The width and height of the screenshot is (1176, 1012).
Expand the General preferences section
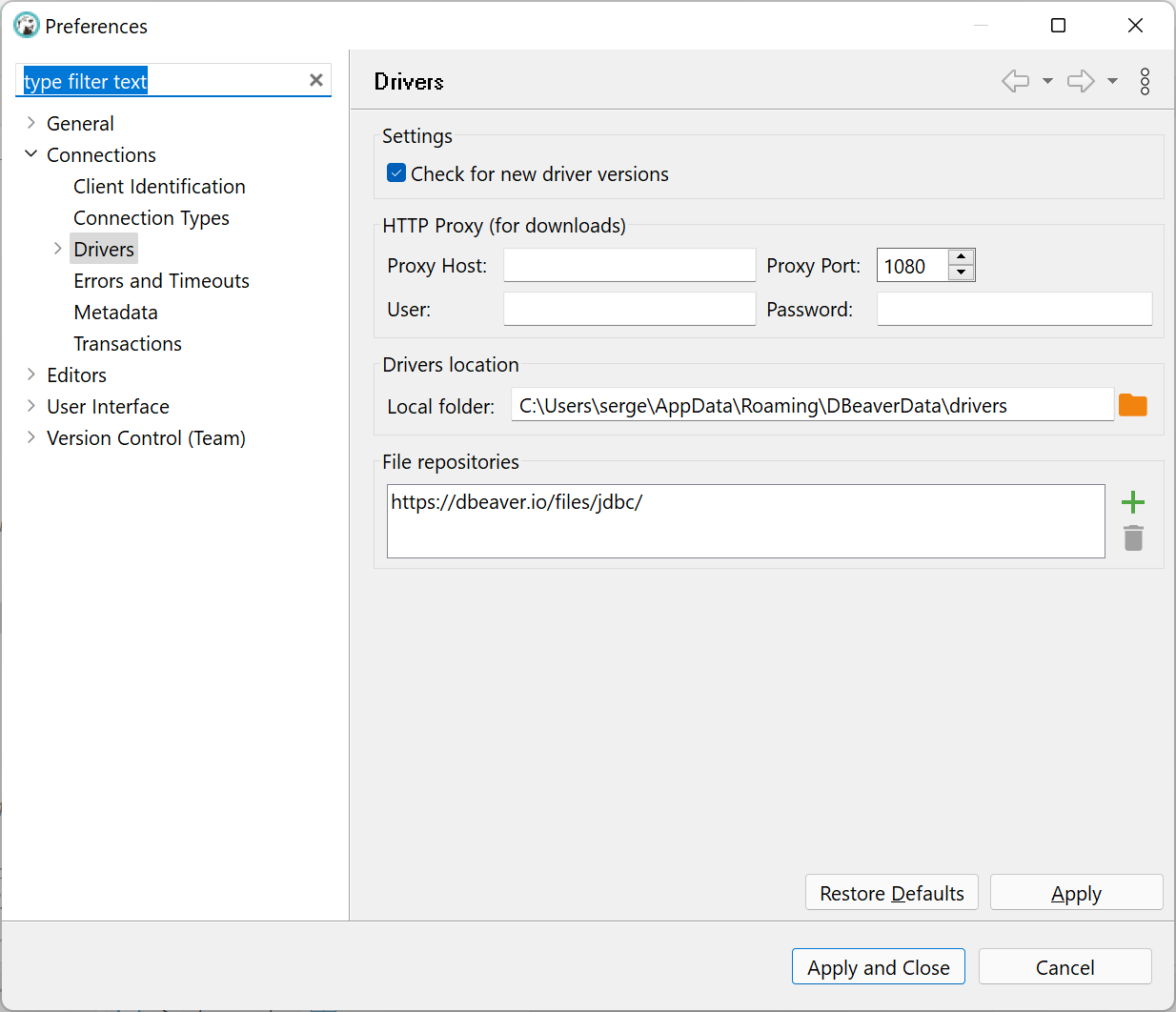tap(30, 123)
